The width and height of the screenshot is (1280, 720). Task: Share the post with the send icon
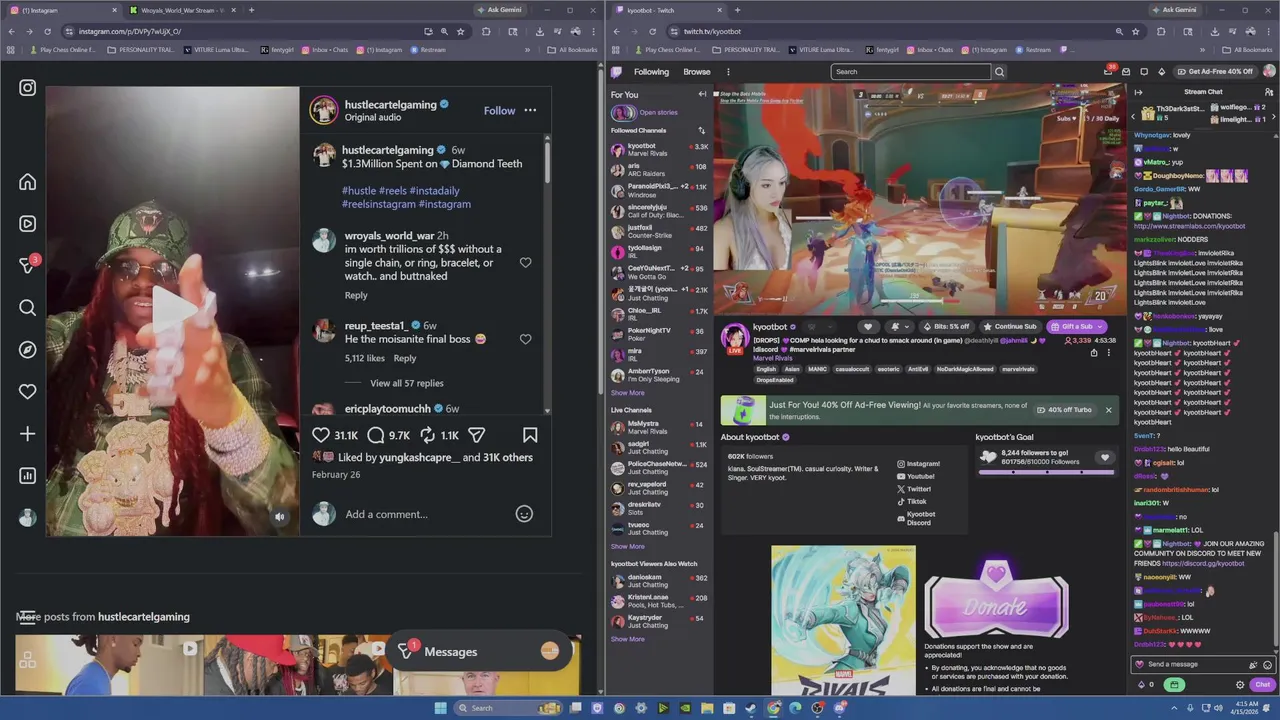coord(477,435)
